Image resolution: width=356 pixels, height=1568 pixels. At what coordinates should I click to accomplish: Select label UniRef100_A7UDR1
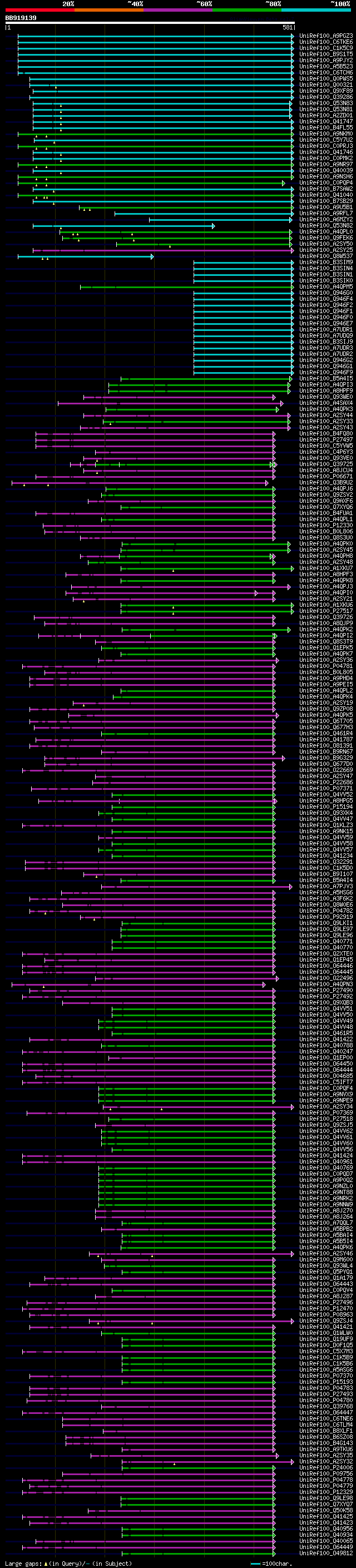click(x=326, y=330)
